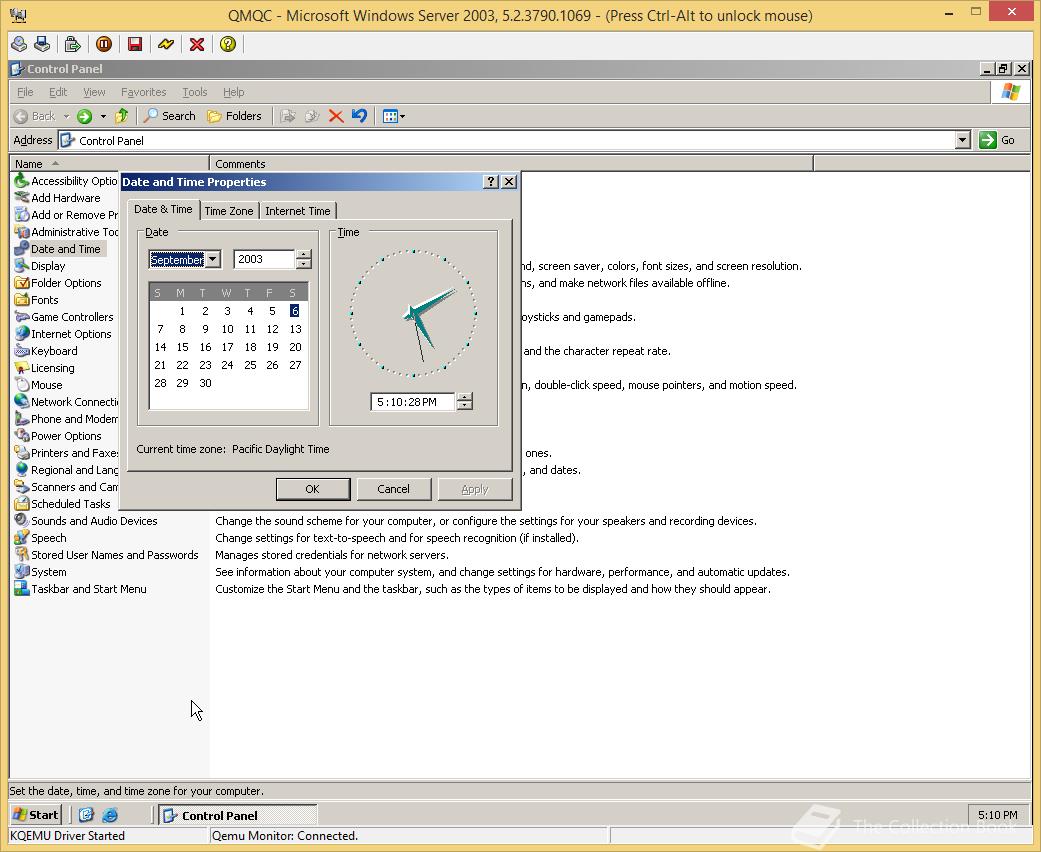Select the Accessibility Options item icon
This screenshot has height=852, width=1041.
click(x=22, y=181)
